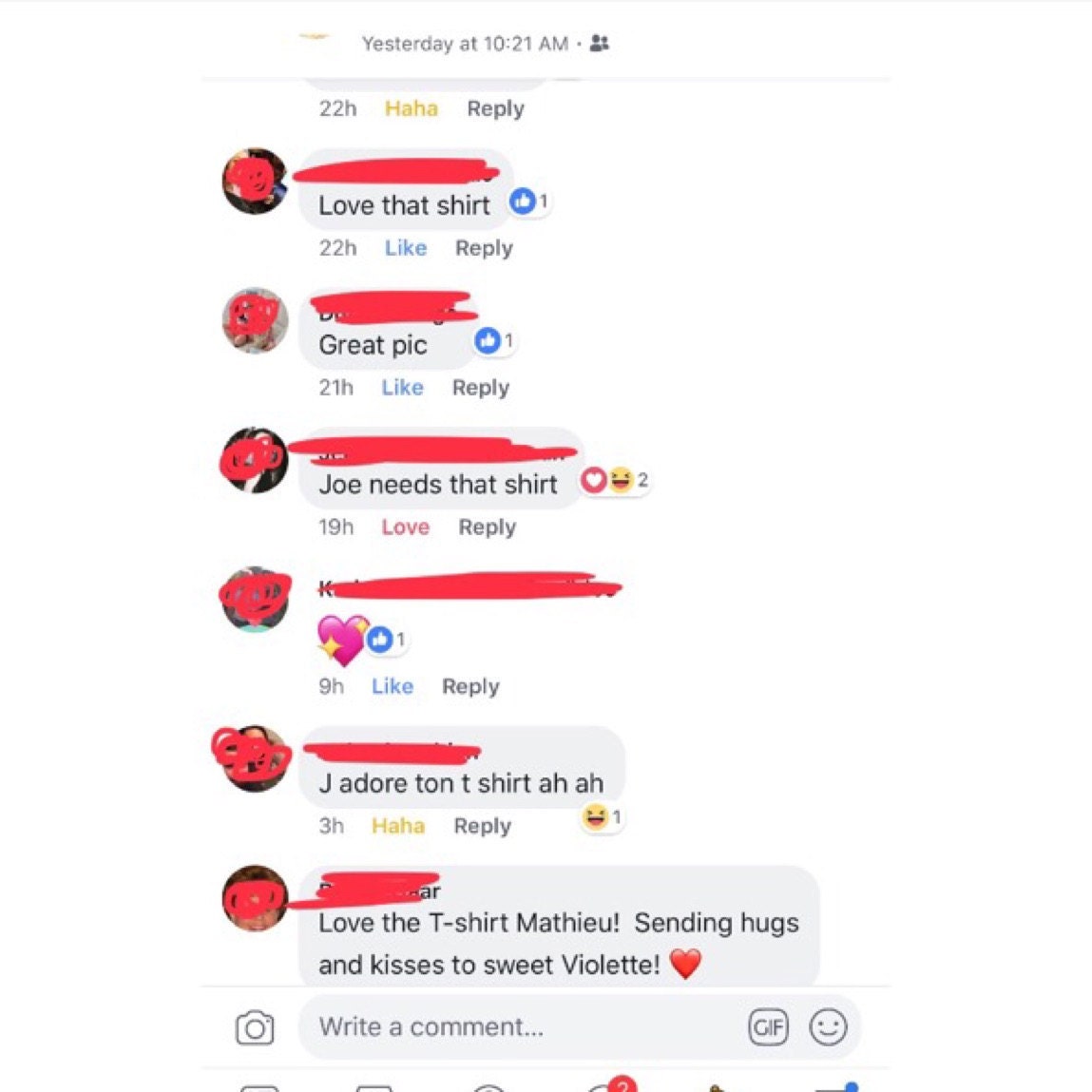
Task: Reply to "Love that shirt" comment
Action: (484, 249)
